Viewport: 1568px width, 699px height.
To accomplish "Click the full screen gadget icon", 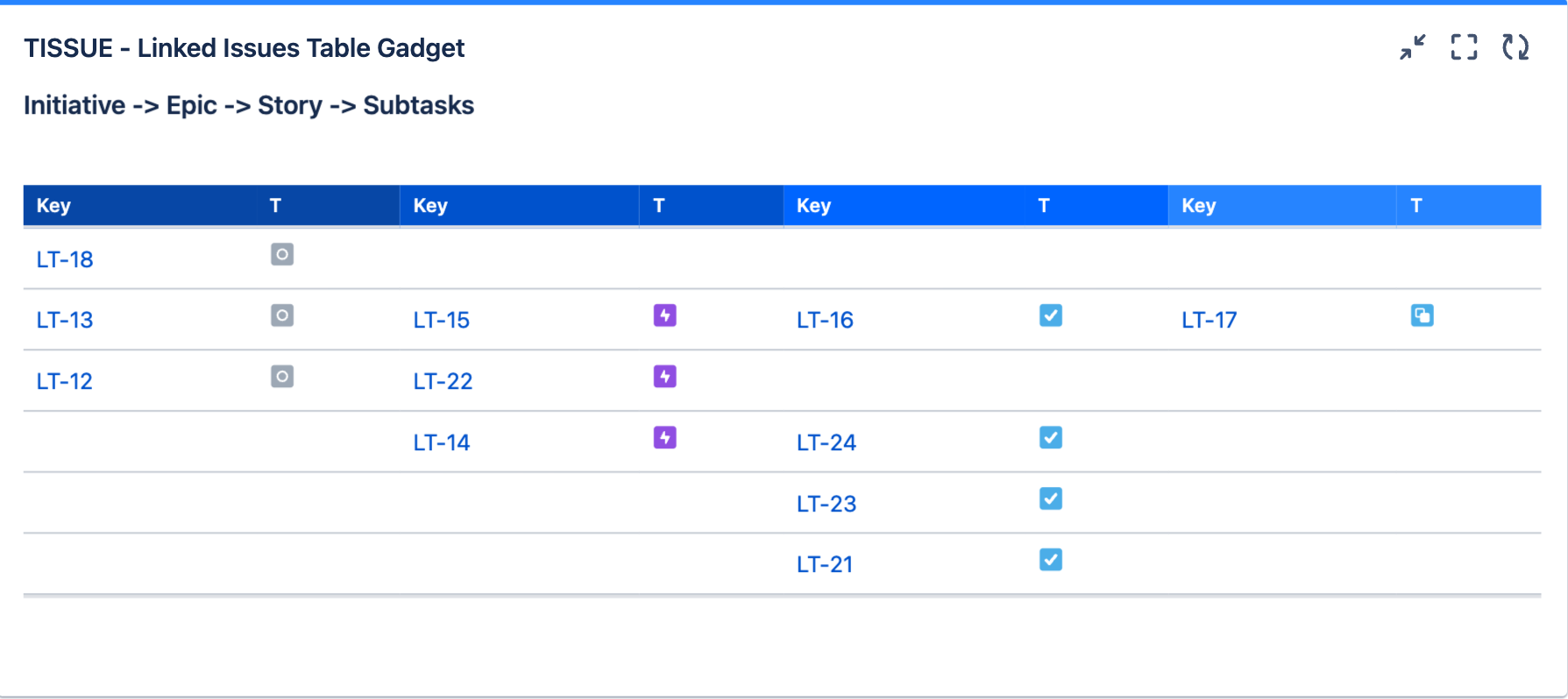I will coord(1464,47).
